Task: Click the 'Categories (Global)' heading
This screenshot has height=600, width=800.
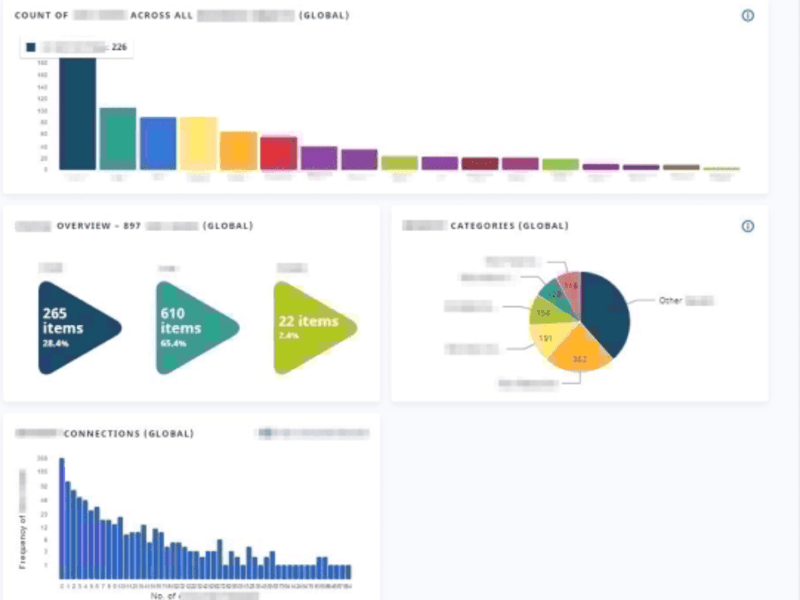Action: (509, 226)
